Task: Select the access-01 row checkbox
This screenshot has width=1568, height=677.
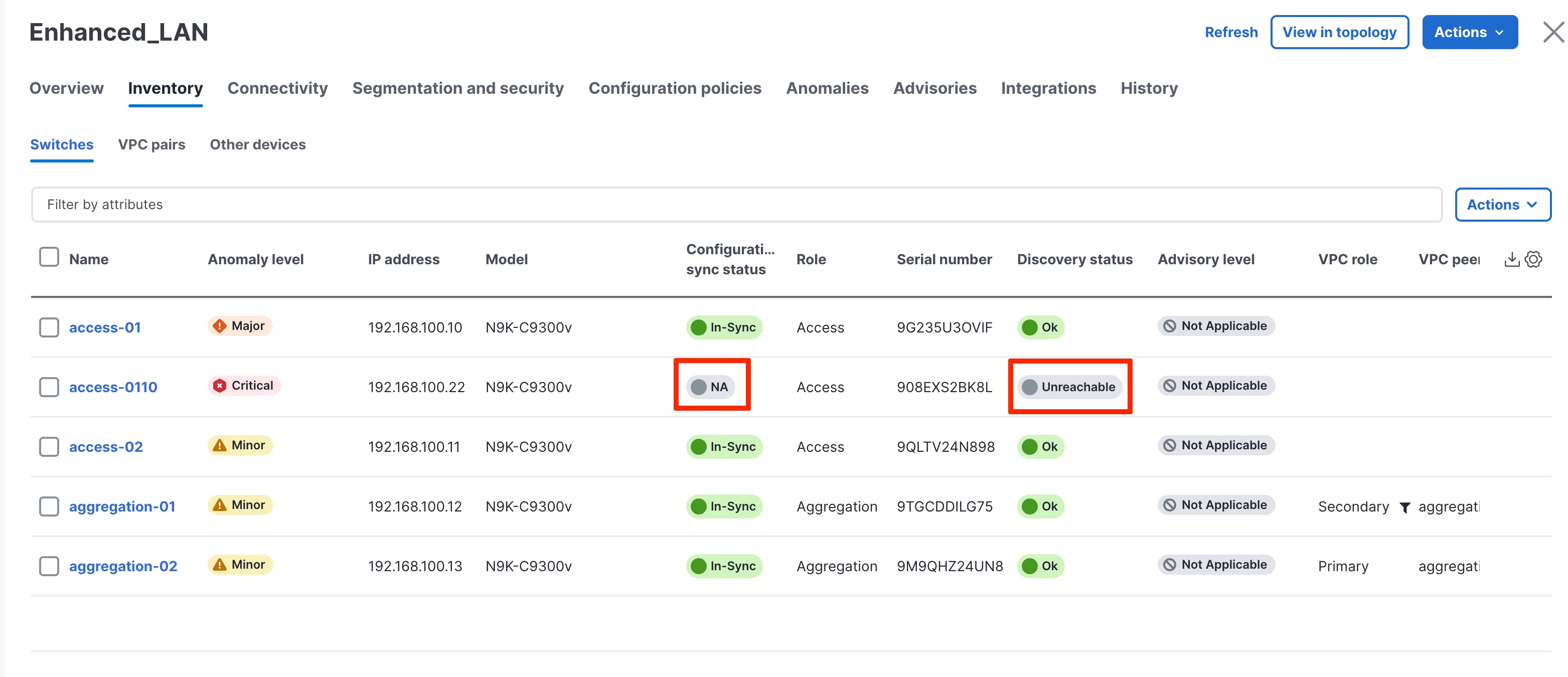Action: 49,327
